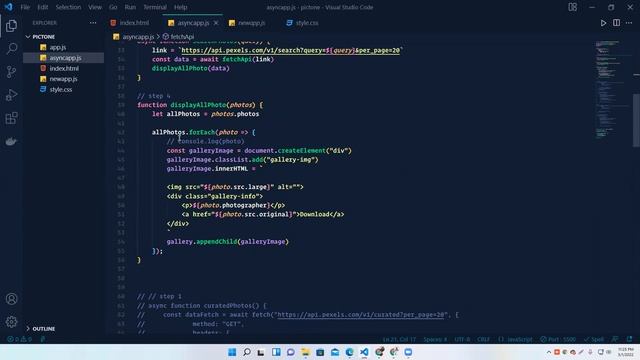The image size is (640, 360).
Task: Open the File menu
Action: (x=25, y=7)
